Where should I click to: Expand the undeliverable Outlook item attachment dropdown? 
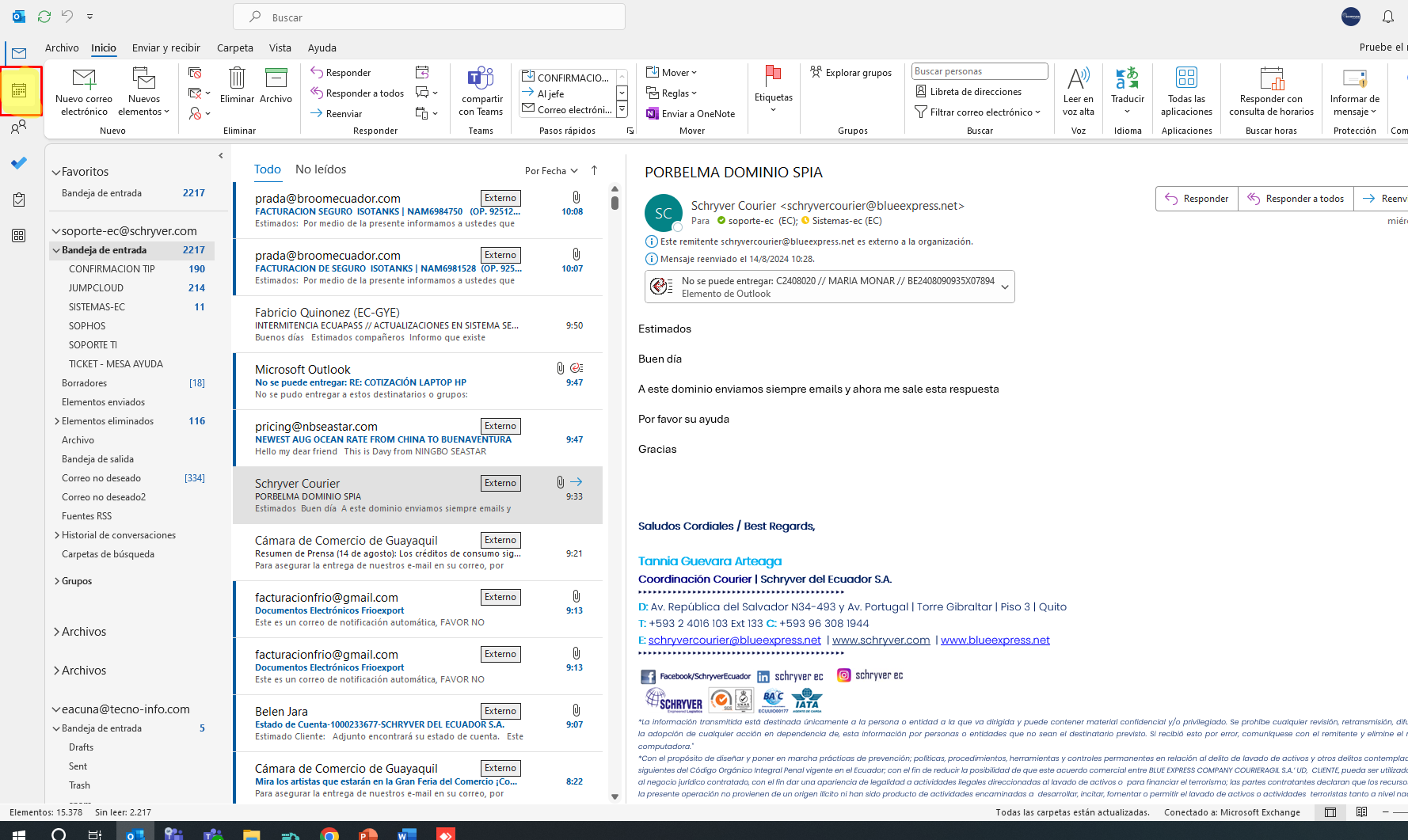[1005, 287]
